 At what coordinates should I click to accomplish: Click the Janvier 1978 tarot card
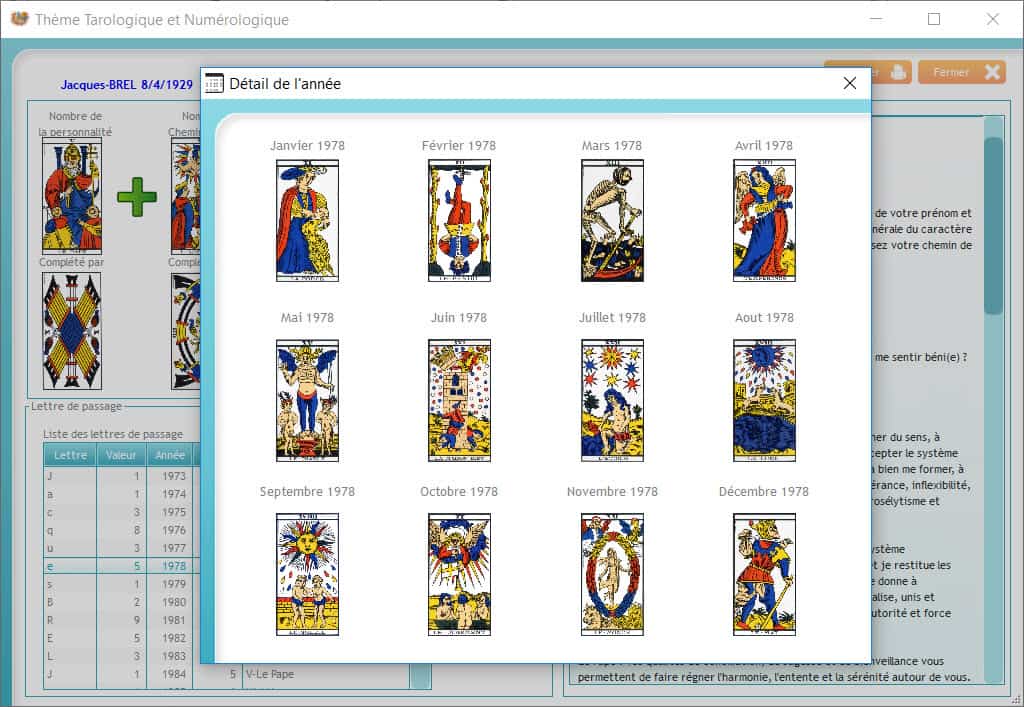pyautogui.click(x=308, y=221)
